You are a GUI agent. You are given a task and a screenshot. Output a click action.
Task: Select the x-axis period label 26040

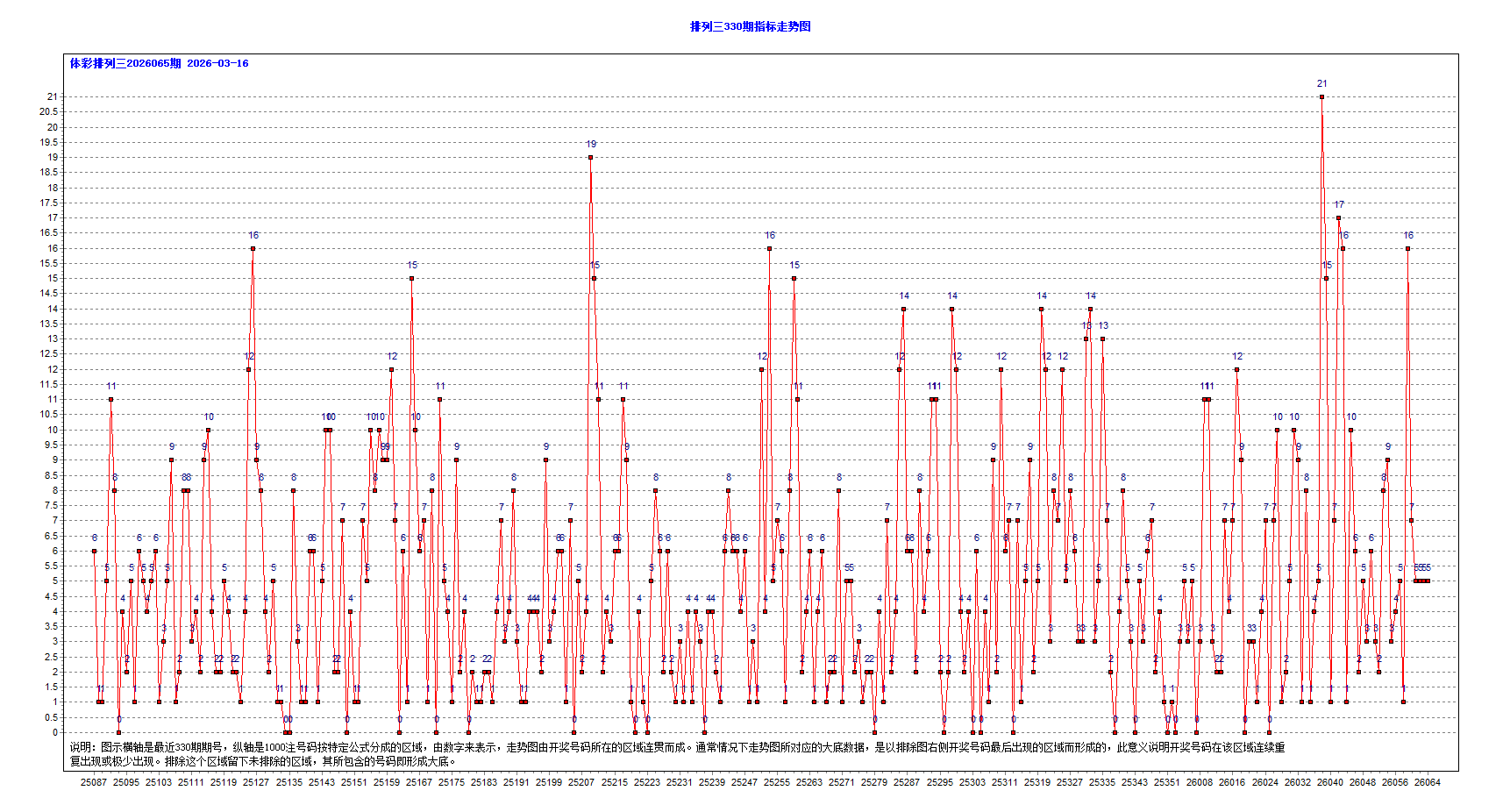(x=1329, y=782)
